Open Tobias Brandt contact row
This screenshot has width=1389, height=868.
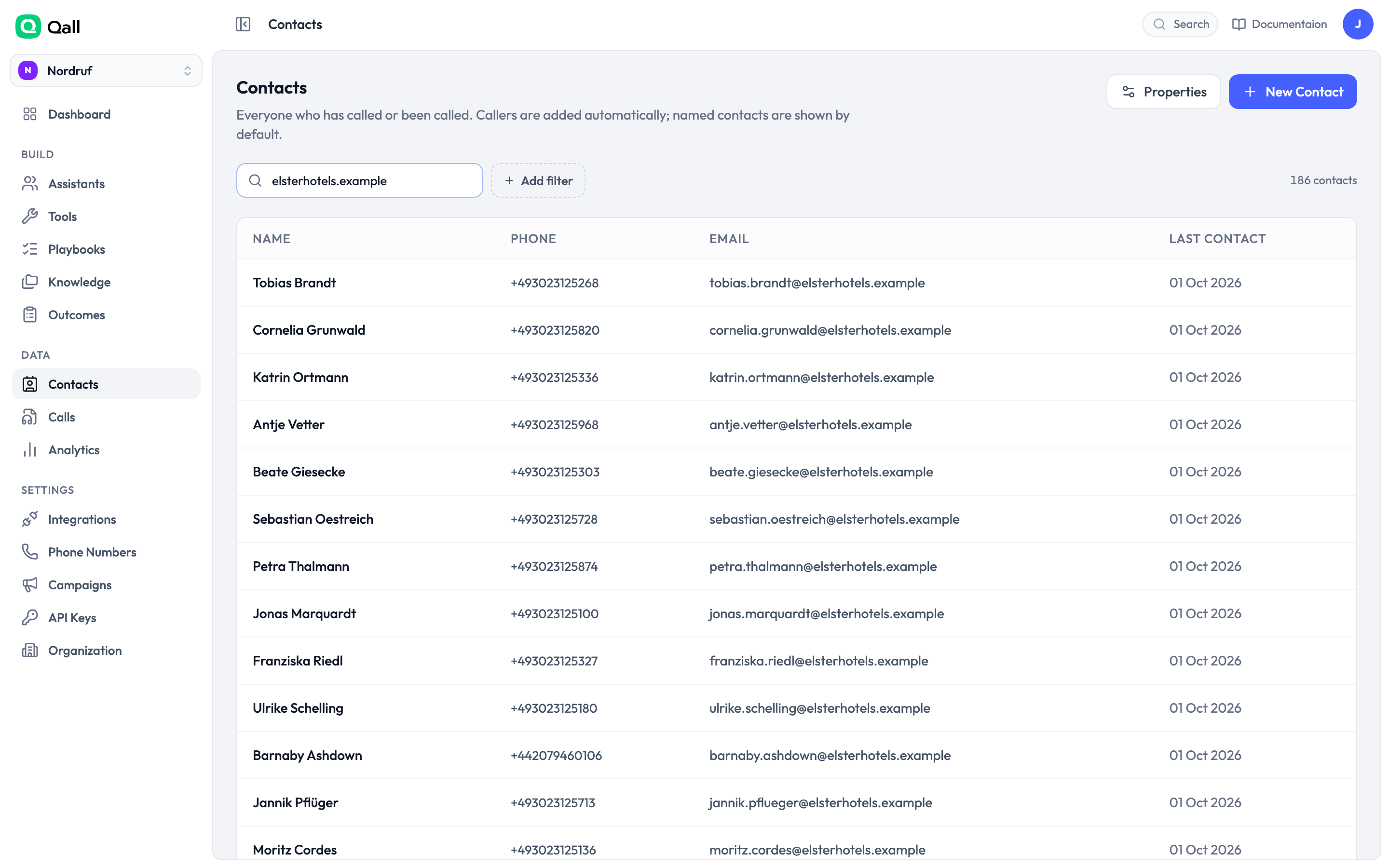[x=797, y=283]
